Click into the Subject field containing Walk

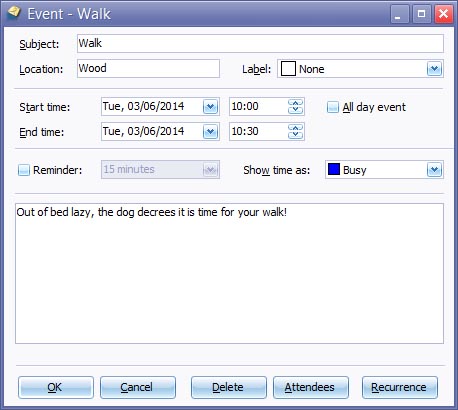(260, 43)
